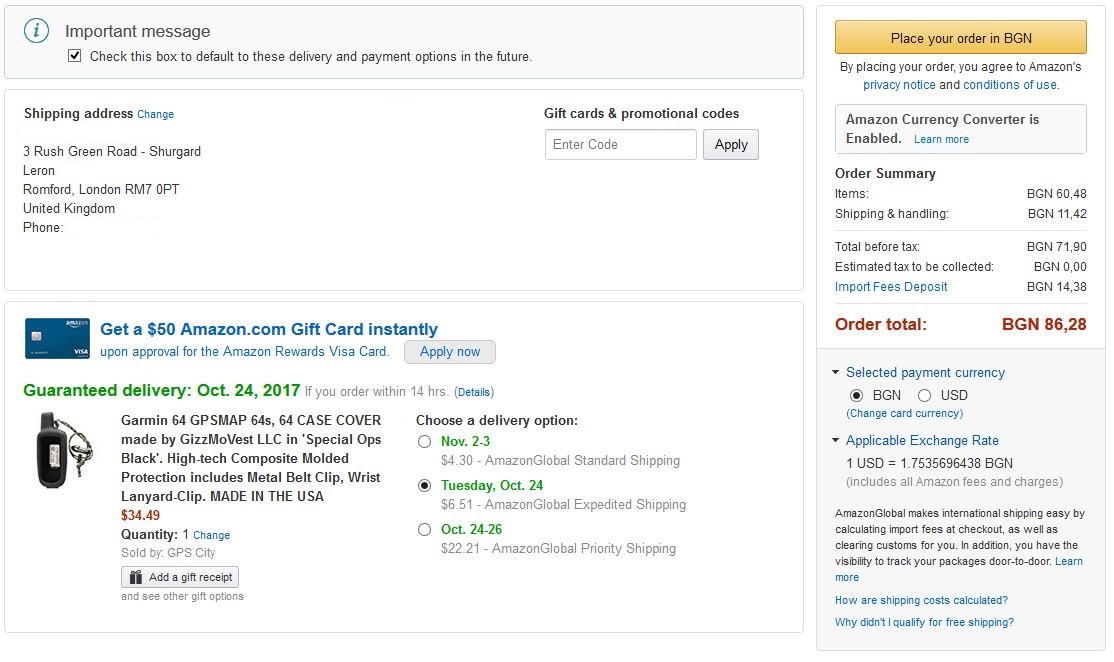1114x662 pixels.
Task: Open the Garmin case cover product thumbnail
Action: pyautogui.click(x=62, y=449)
